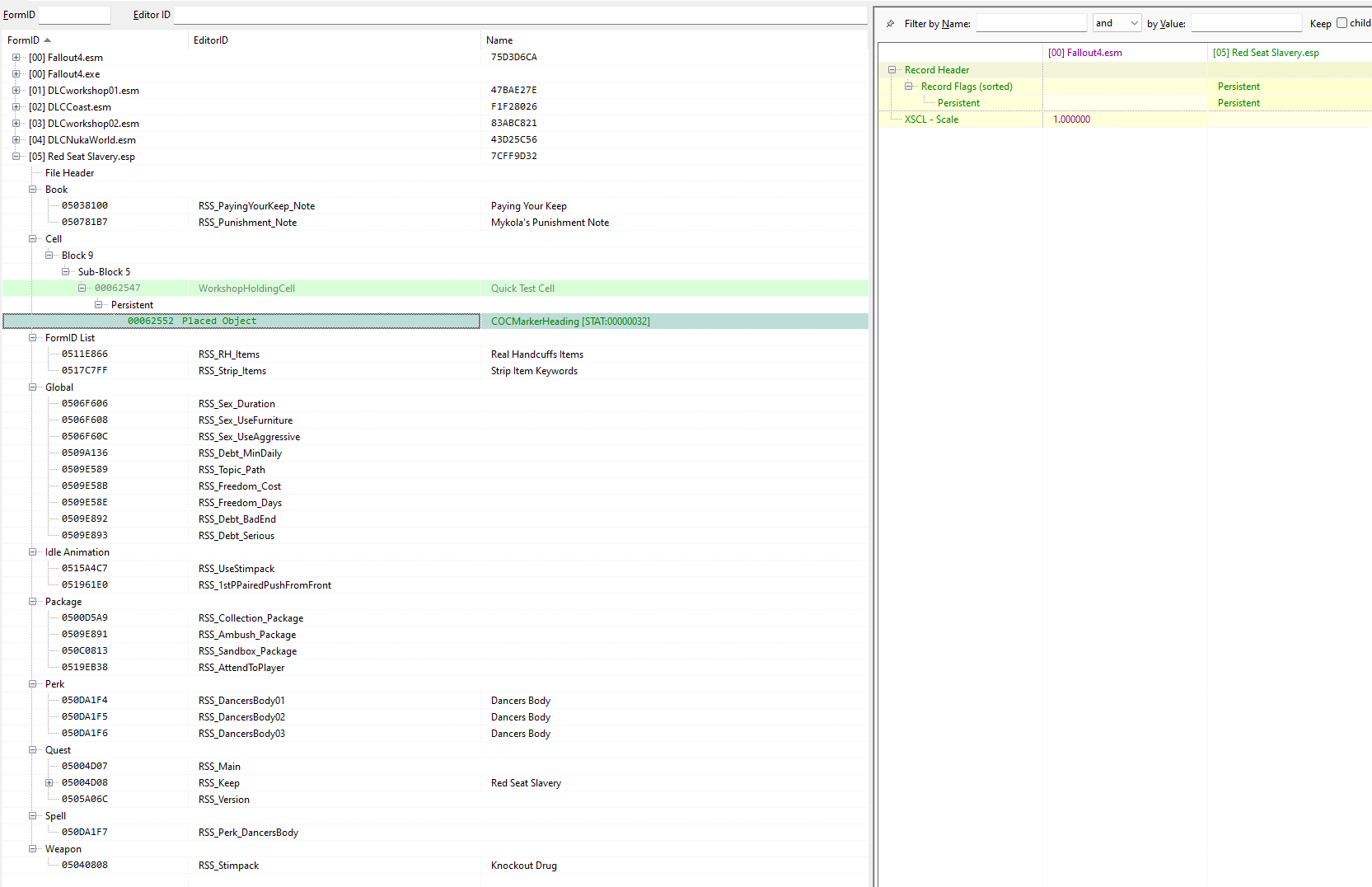Screen dimensions: 1372x887
Task: Click the [00] Fallout4.esm column header in record view
Action: 1125,53
